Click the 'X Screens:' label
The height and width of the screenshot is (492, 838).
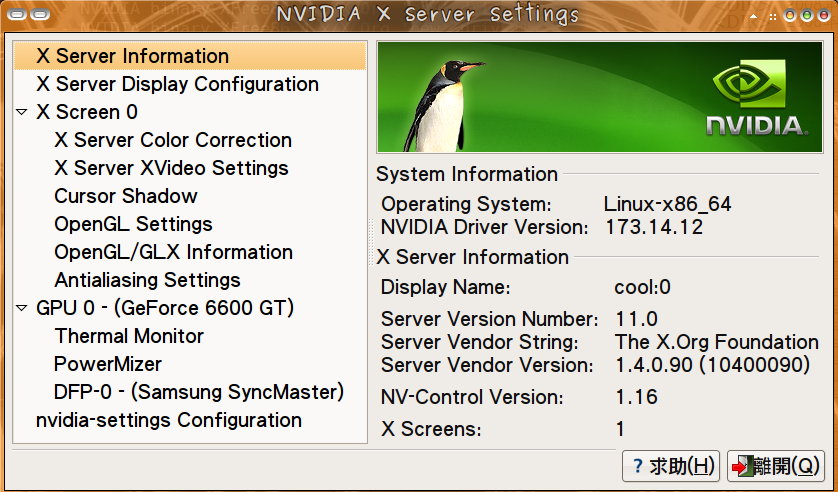coord(431,429)
